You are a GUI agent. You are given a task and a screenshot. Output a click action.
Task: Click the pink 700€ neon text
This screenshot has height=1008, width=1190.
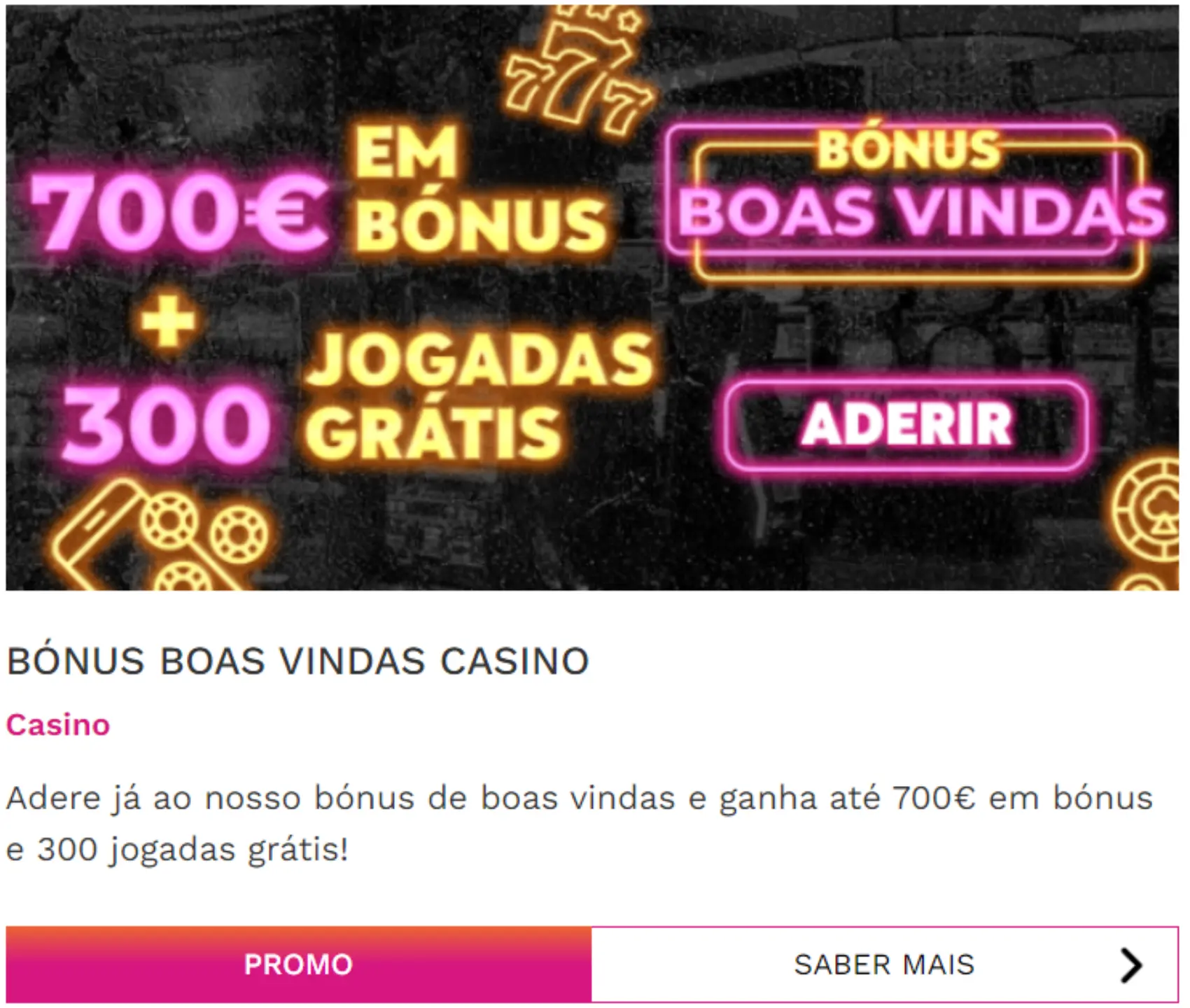pos(178,211)
